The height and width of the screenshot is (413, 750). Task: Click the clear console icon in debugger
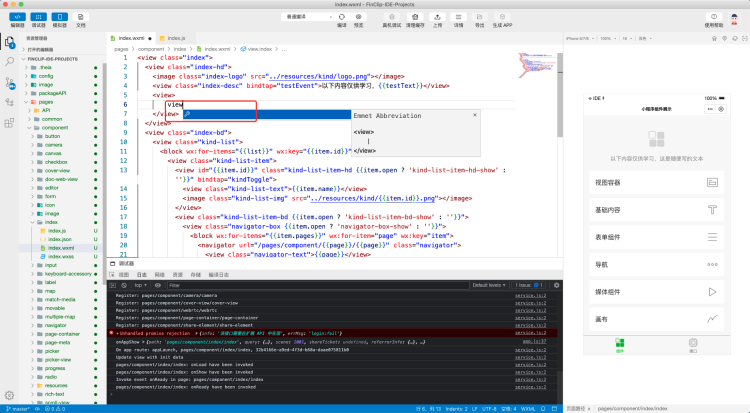click(124, 285)
